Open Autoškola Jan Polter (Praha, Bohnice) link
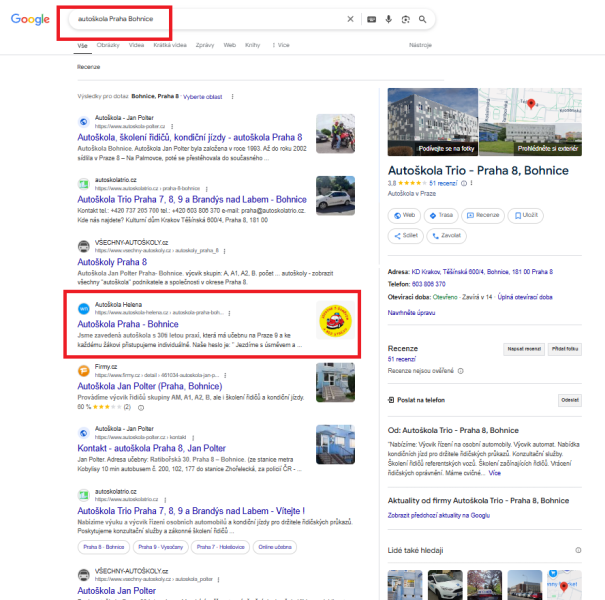This screenshot has width=605, height=600. (x=150, y=386)
